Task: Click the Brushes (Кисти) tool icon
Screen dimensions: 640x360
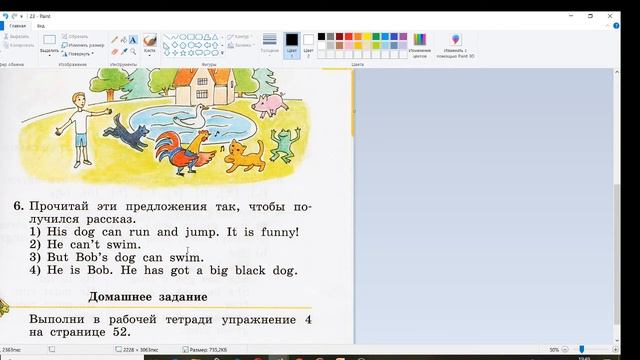Action: tap(150, 40)
